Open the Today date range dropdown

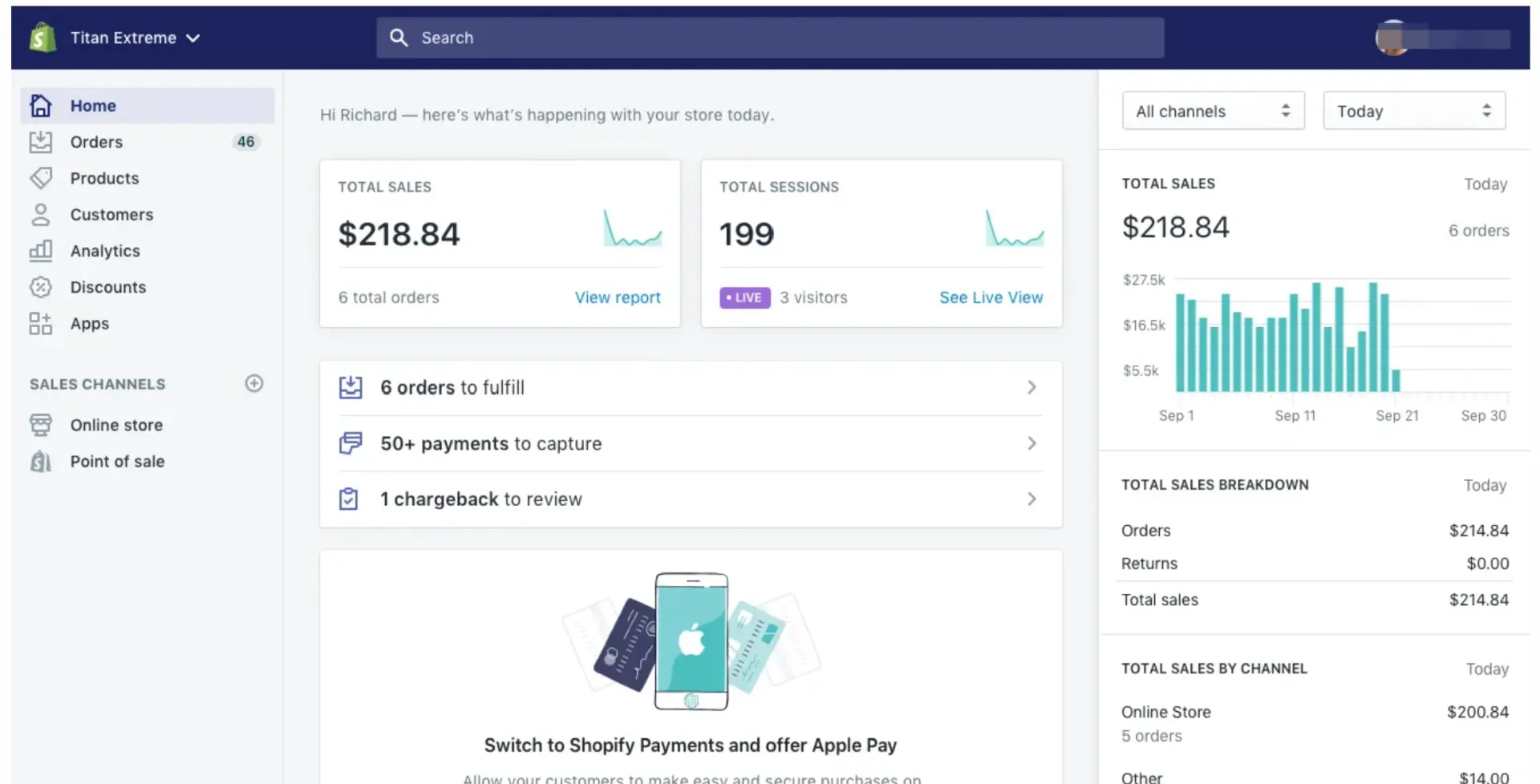tap(1414, 111)
